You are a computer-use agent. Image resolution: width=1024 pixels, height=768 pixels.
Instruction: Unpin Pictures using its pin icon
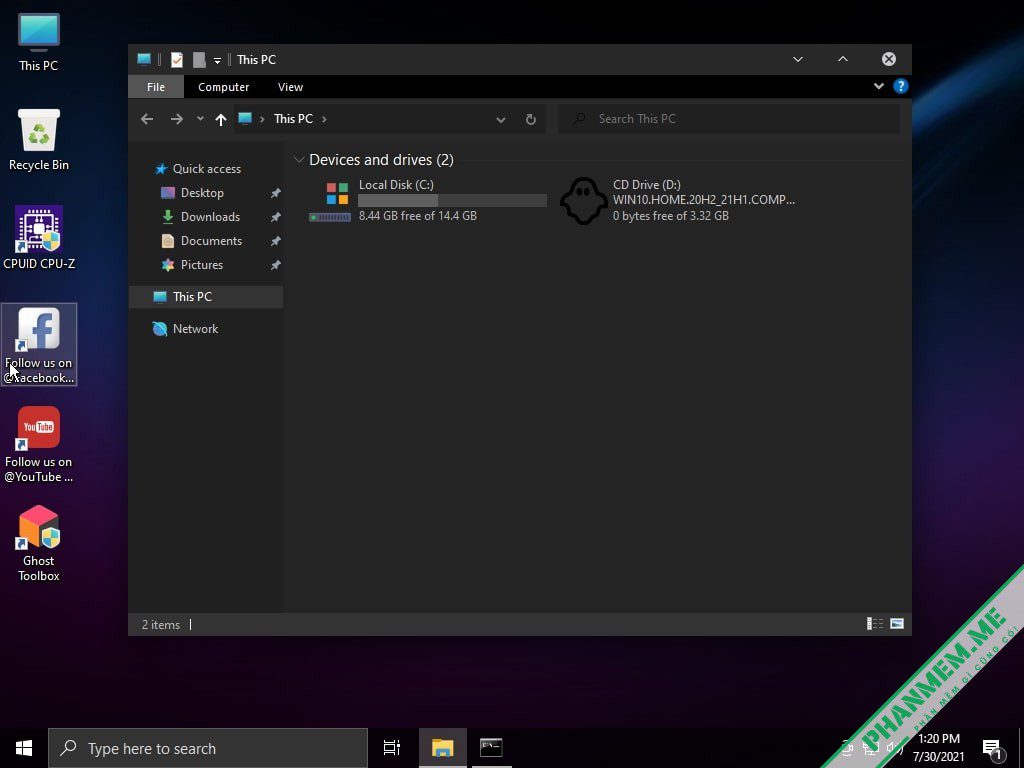tap(276, 265)
